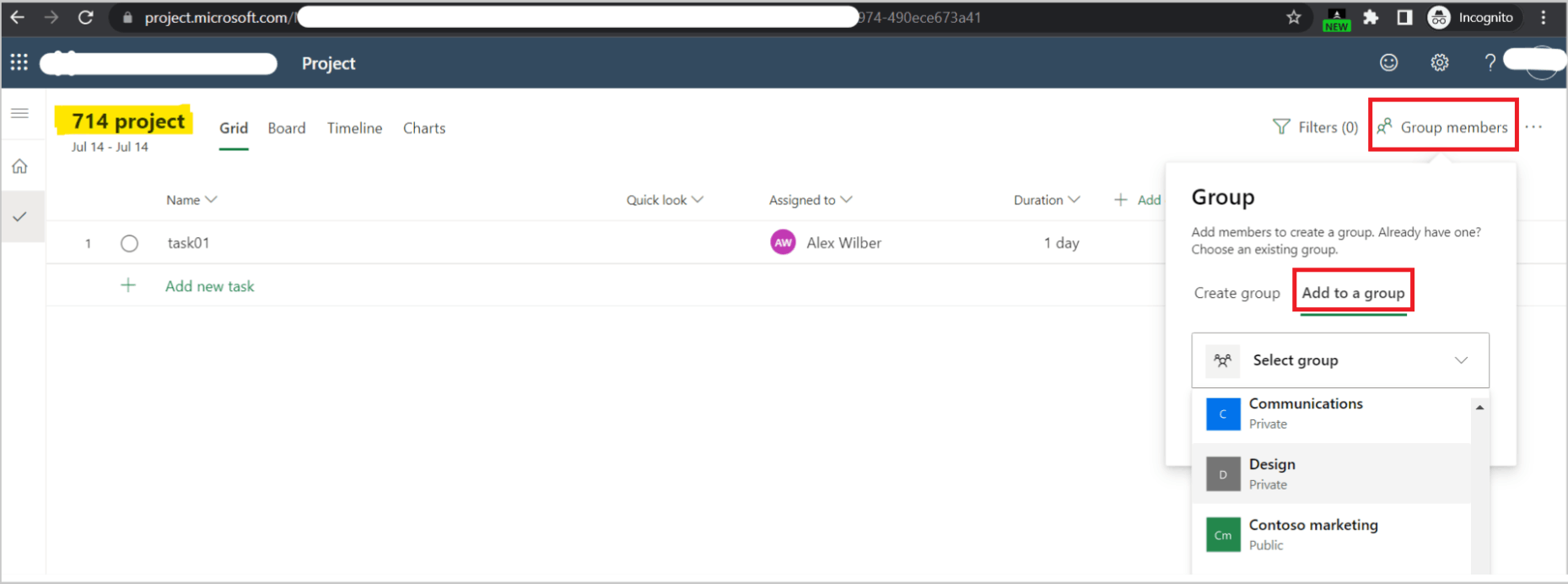Open the Chrome three-dot menu
This screenshot has width=1568, height=584.
1544,18
